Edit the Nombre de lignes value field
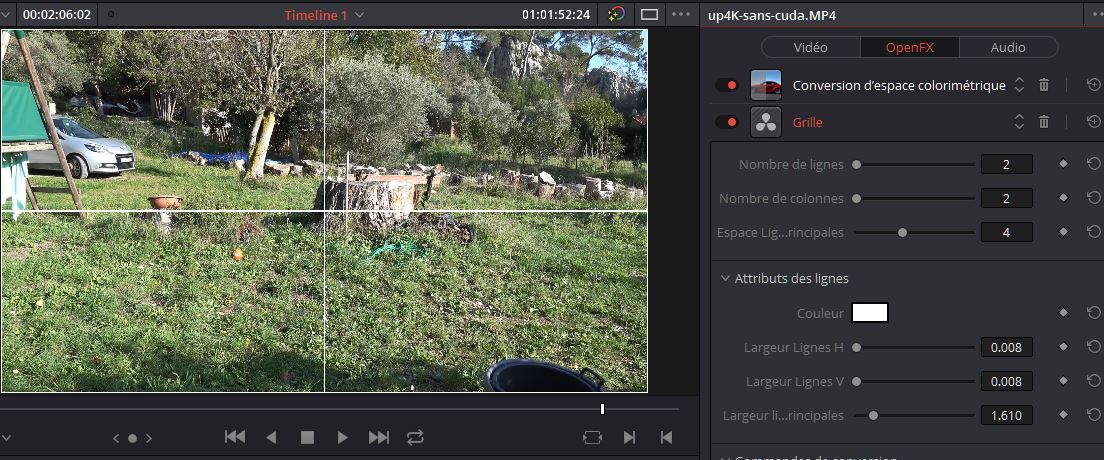Image resolution: width=1104 pixels, height=460 pixels. [x=1007, y=164]
